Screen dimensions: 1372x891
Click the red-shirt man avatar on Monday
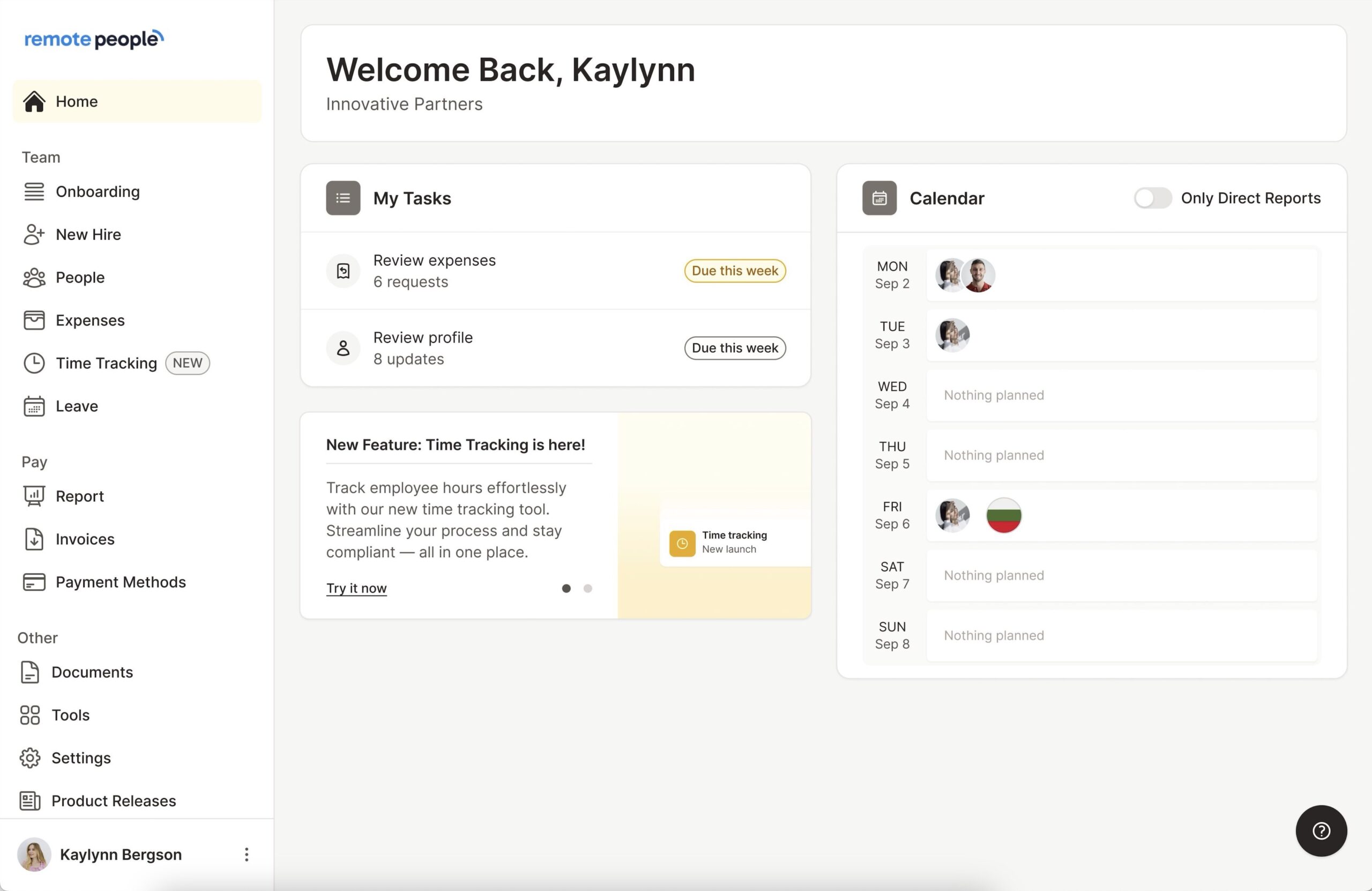978,275
